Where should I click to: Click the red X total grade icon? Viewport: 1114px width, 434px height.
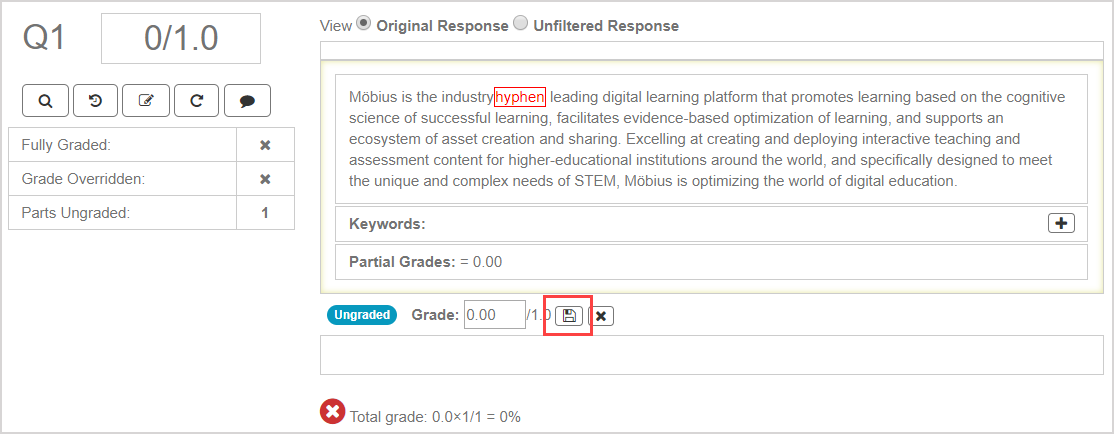pyautogui.click(x=333, y=411)
